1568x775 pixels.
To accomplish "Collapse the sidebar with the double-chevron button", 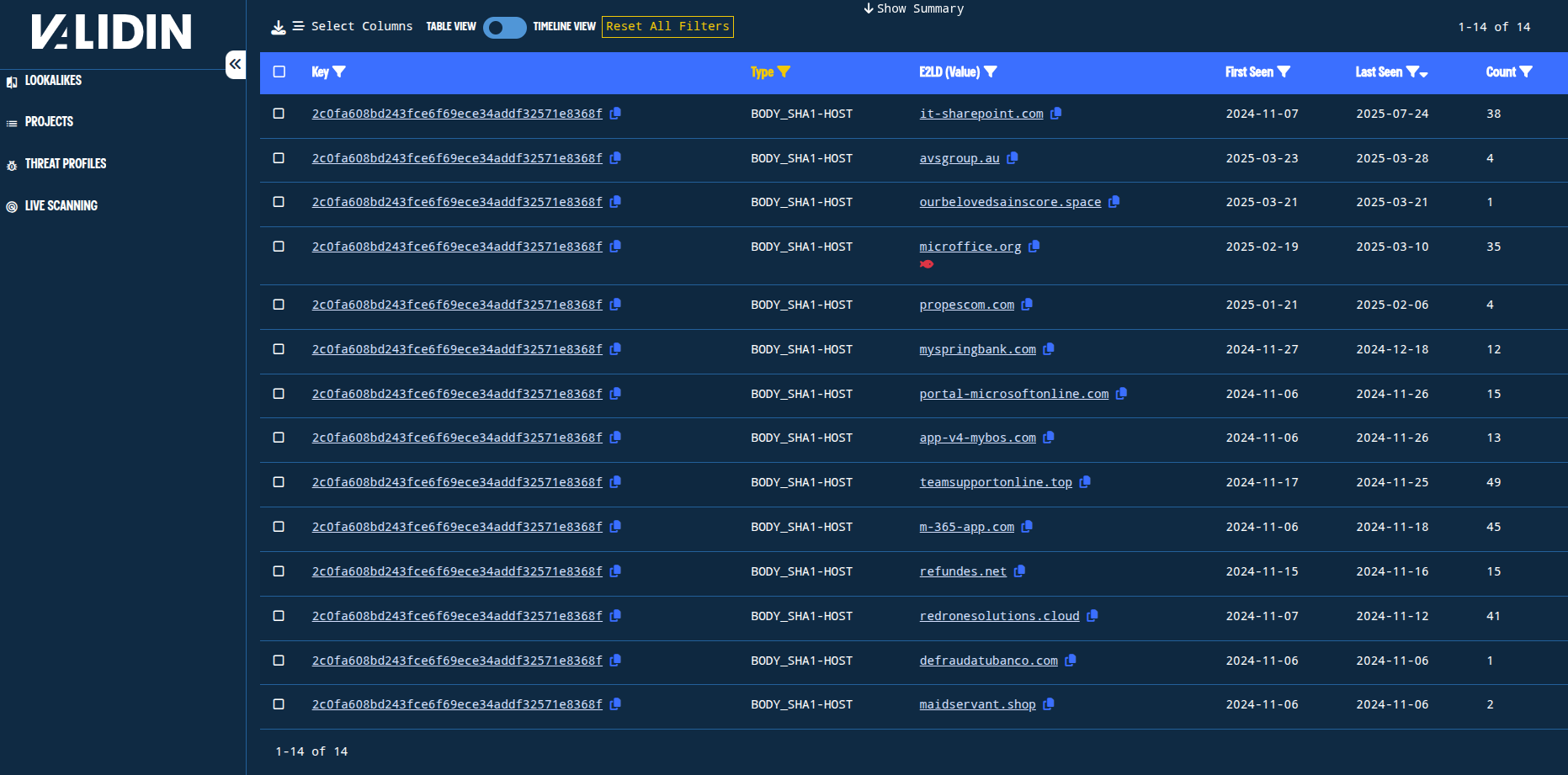I will click(x=236, y=64).
